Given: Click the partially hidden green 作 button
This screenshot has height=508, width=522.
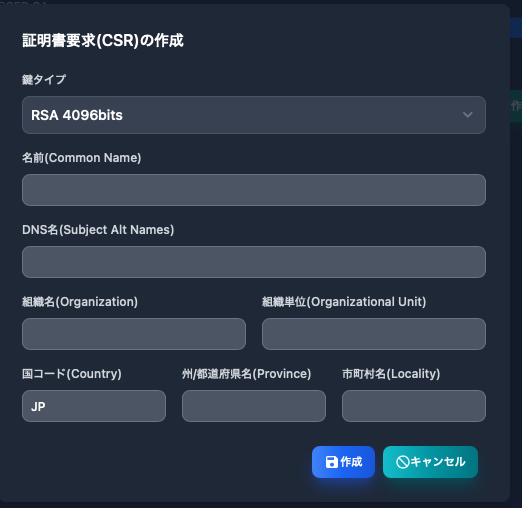Looking at the screenshot, I should [x=516, y=106].
